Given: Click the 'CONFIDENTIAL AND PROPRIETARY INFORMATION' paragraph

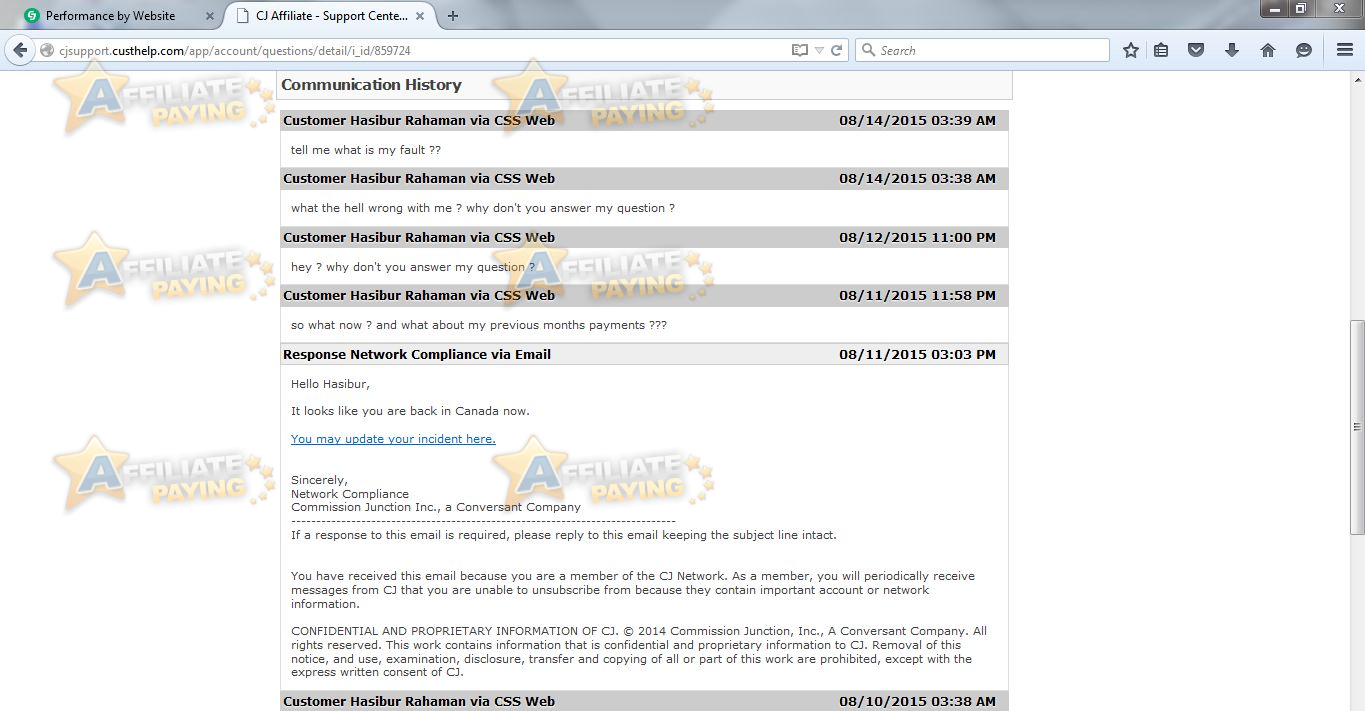Looking at the screenshot, I should click(x=639, y=652).
